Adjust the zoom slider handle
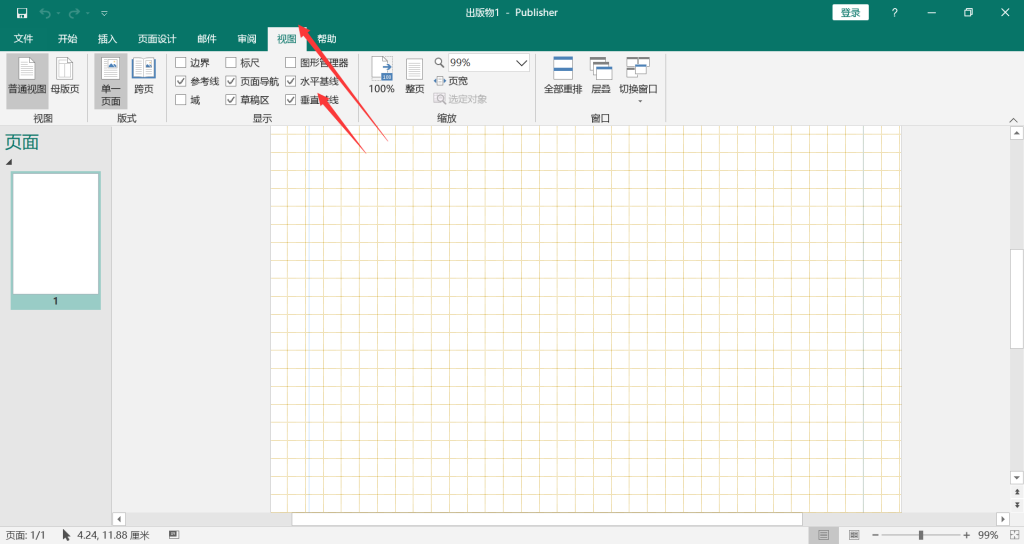Screen dimensions: 1024x544 tap(921, 535)
